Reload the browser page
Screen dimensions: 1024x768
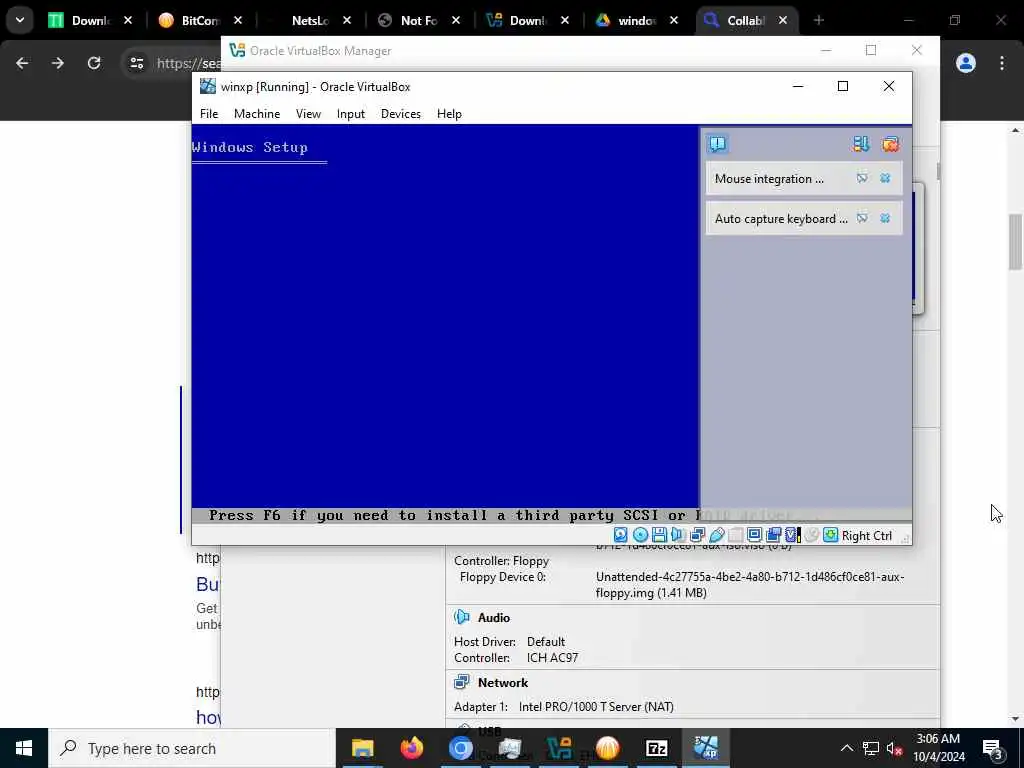point(94,63)
